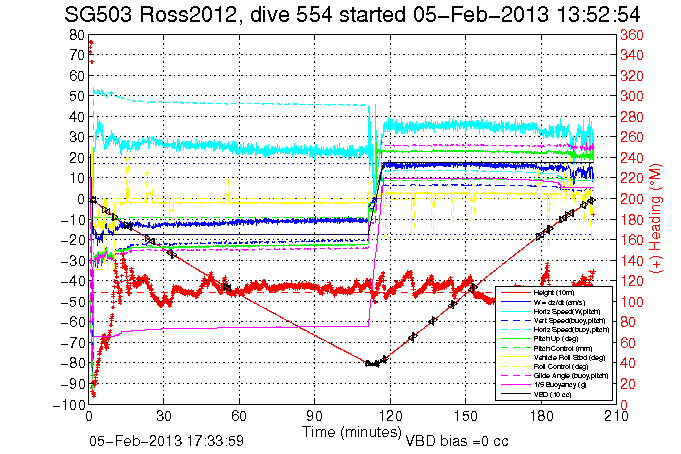Image resolution: width=681 pixels, height=454 pixels.
Task: Click black axis tick label "-70"
Action: click(x=72, y=343)
